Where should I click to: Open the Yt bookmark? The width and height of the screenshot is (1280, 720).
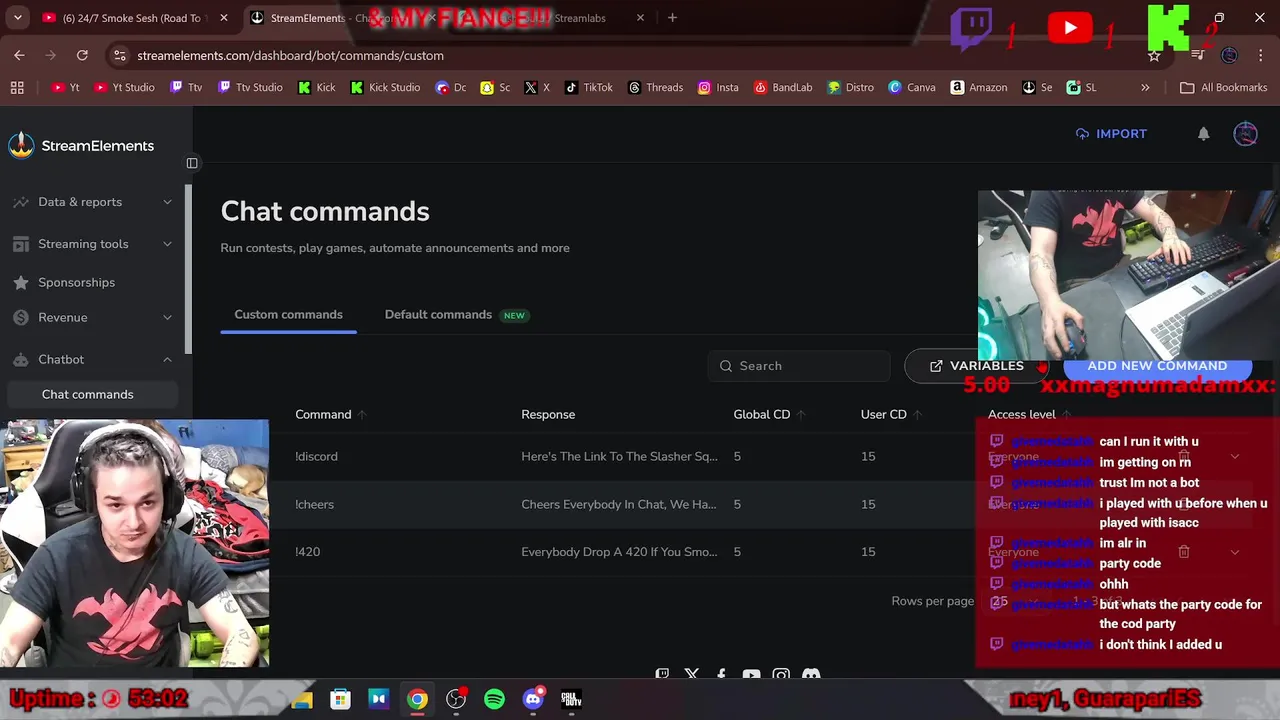(x=65, y=87)
